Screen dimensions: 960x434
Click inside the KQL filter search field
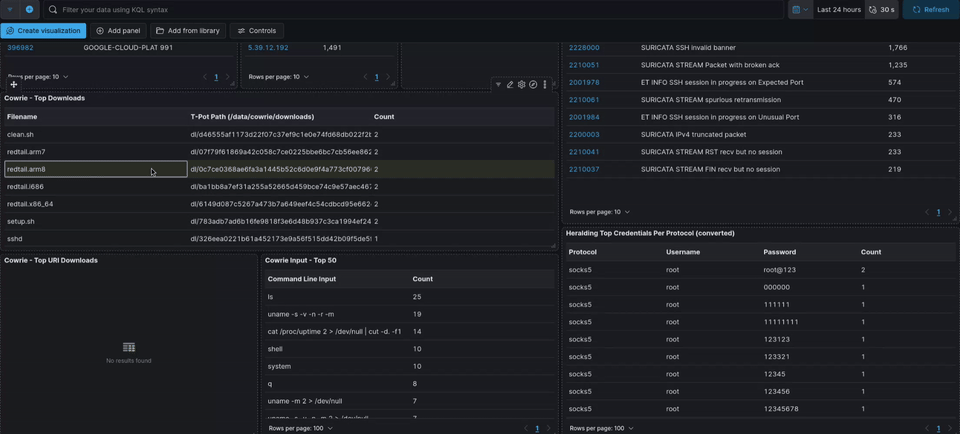pos(400,10)
